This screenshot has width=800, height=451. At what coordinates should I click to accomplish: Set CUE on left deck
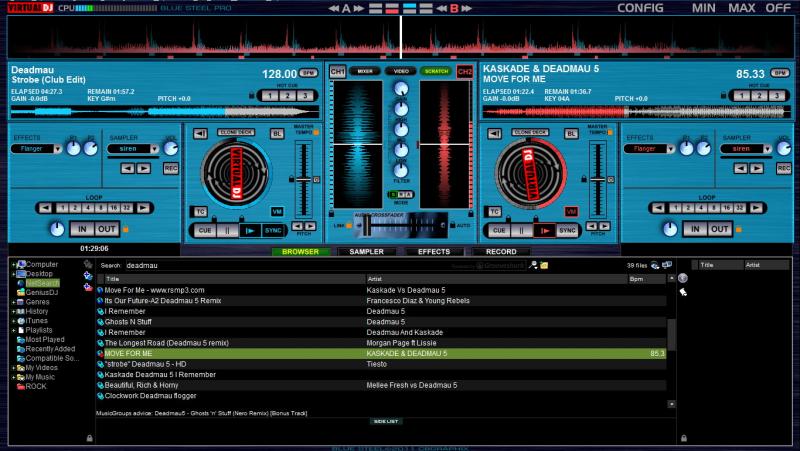click(x=205, y=231)
